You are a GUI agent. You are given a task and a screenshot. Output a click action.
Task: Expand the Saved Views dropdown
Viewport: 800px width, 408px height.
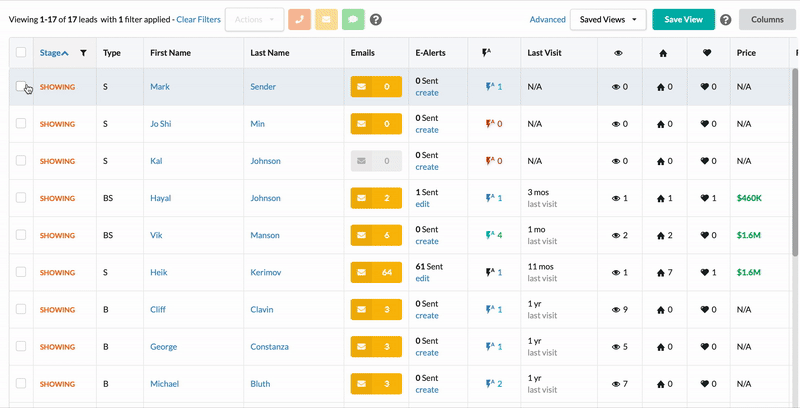tap(608, 19)
